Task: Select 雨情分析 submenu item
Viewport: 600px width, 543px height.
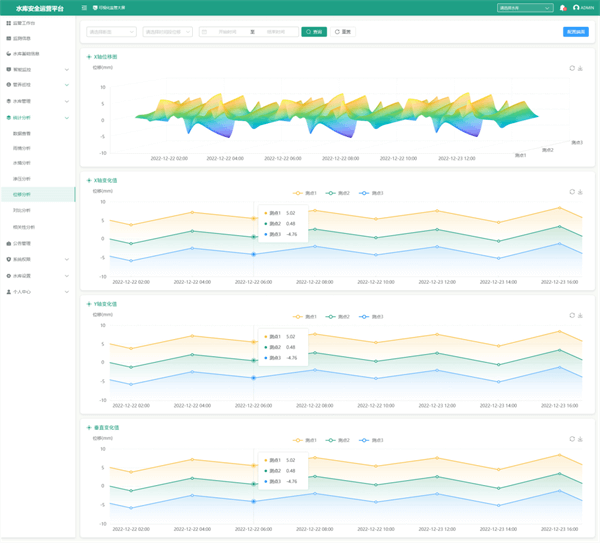Action: [22, 148]
